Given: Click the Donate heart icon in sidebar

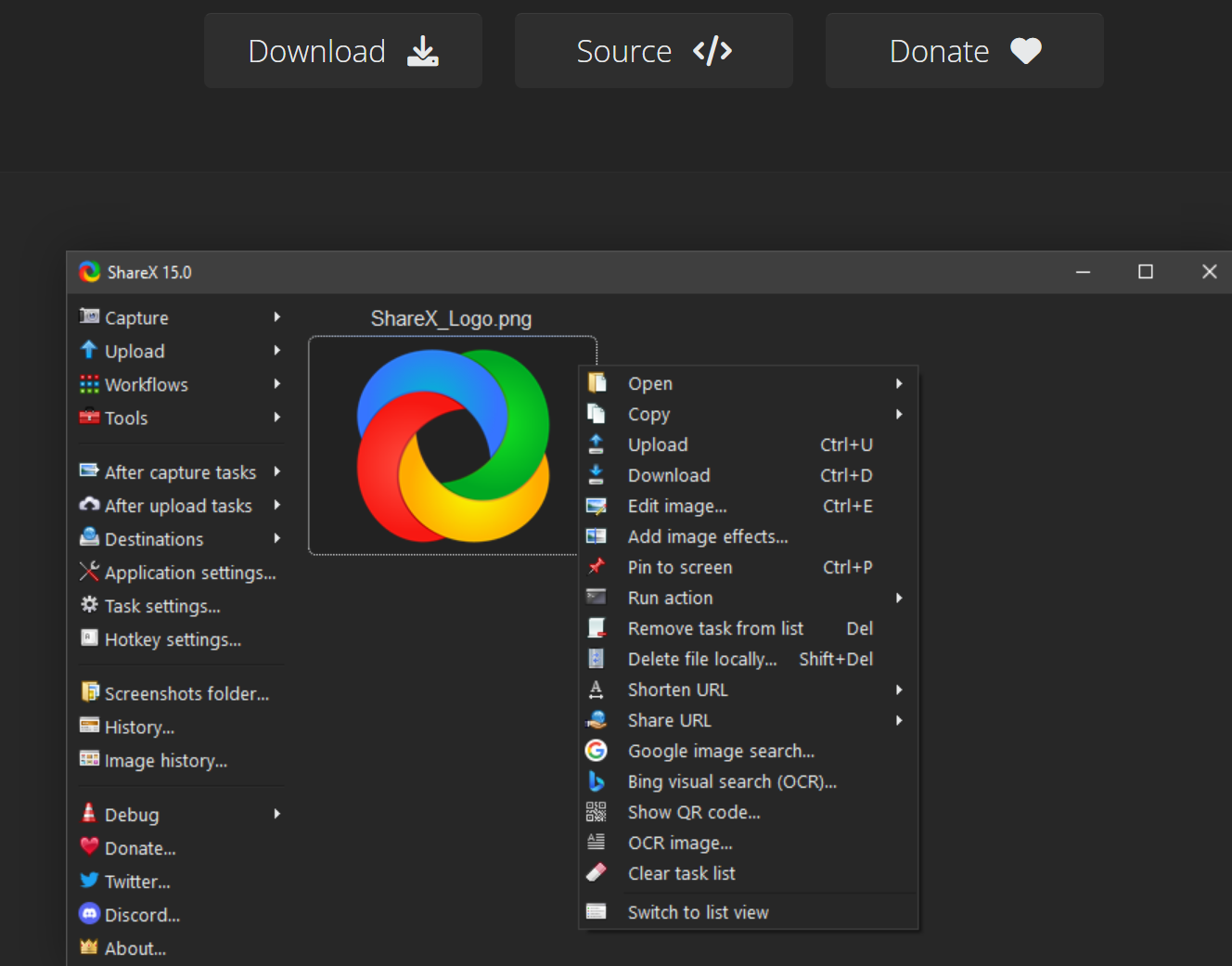Looking at the screenshot, I should (x=89, y=846).
